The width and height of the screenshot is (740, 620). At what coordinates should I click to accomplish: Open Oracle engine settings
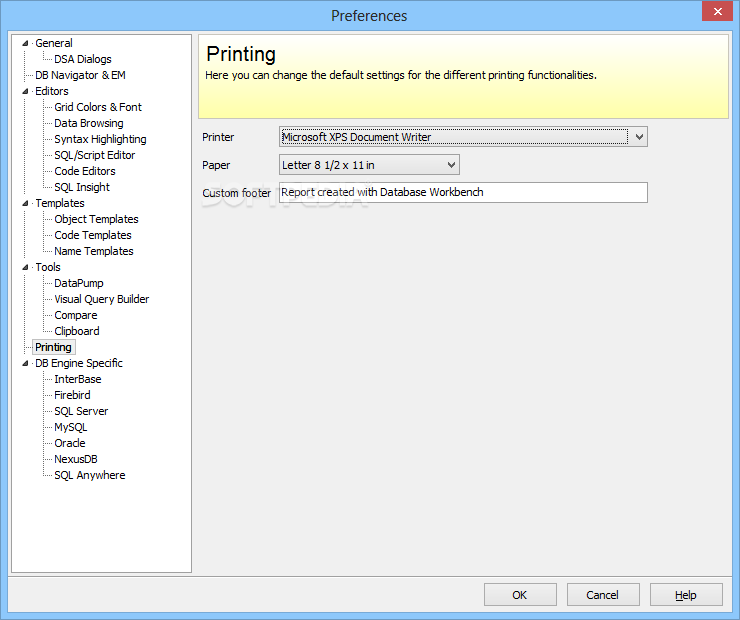coord(70,444)
